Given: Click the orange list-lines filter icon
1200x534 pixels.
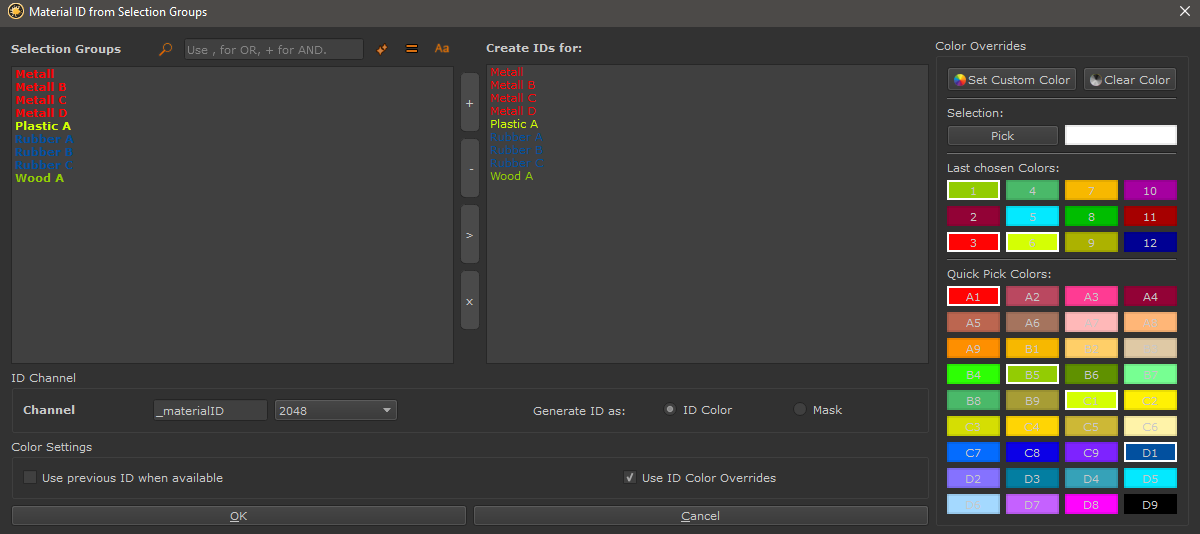Looking at the screenshot, I should pyautogui.click(x=411, y=49).
